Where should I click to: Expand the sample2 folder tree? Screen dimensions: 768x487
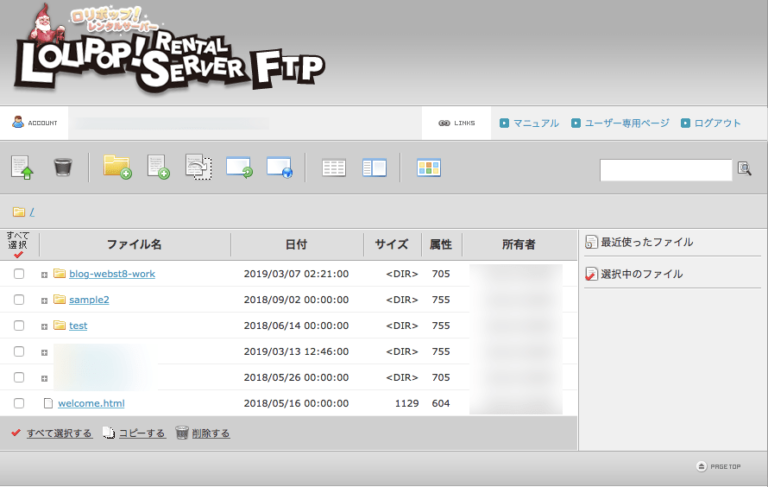click(x=44, y=301)
